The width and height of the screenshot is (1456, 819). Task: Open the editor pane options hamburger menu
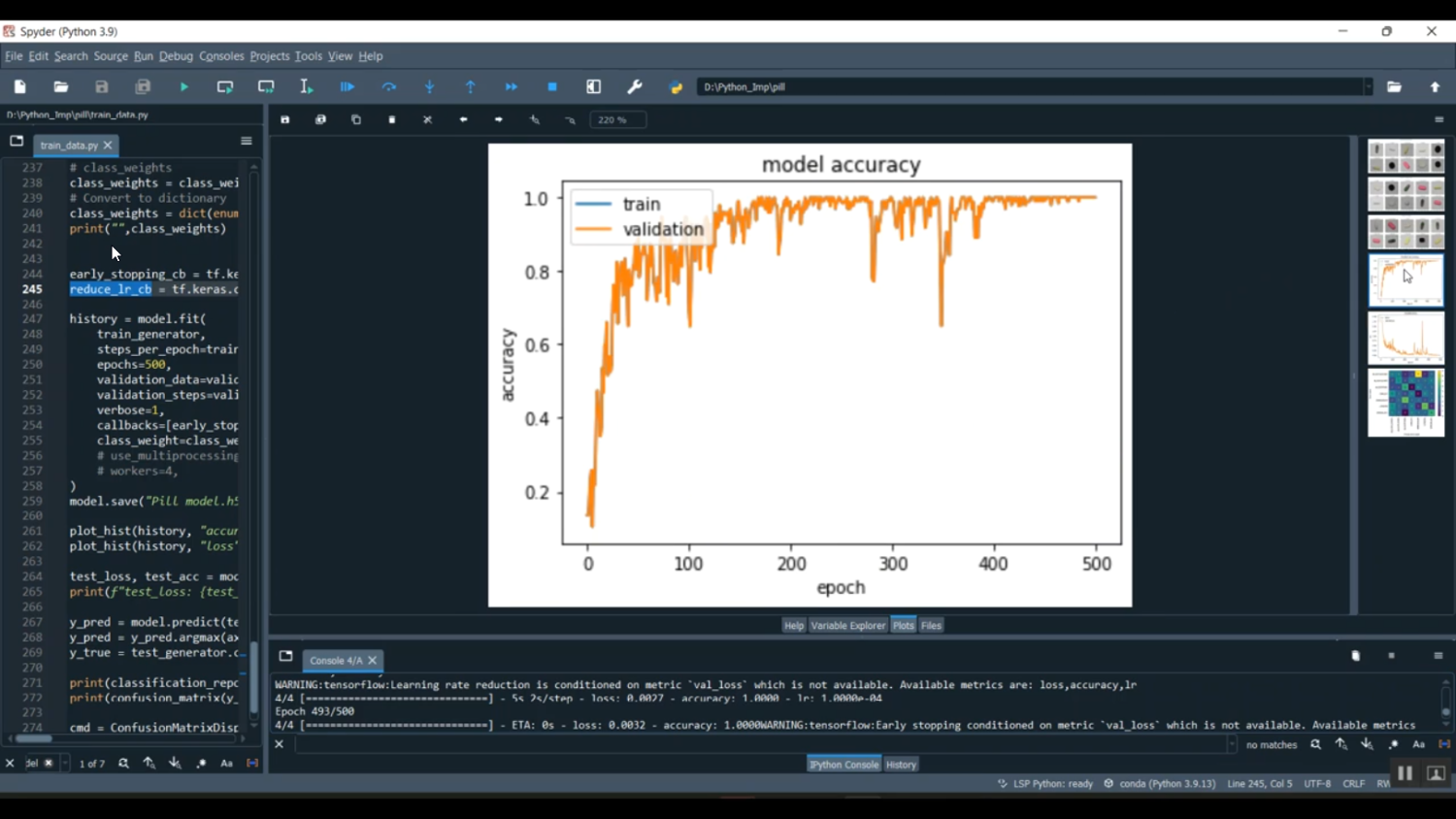click(247, 142)
